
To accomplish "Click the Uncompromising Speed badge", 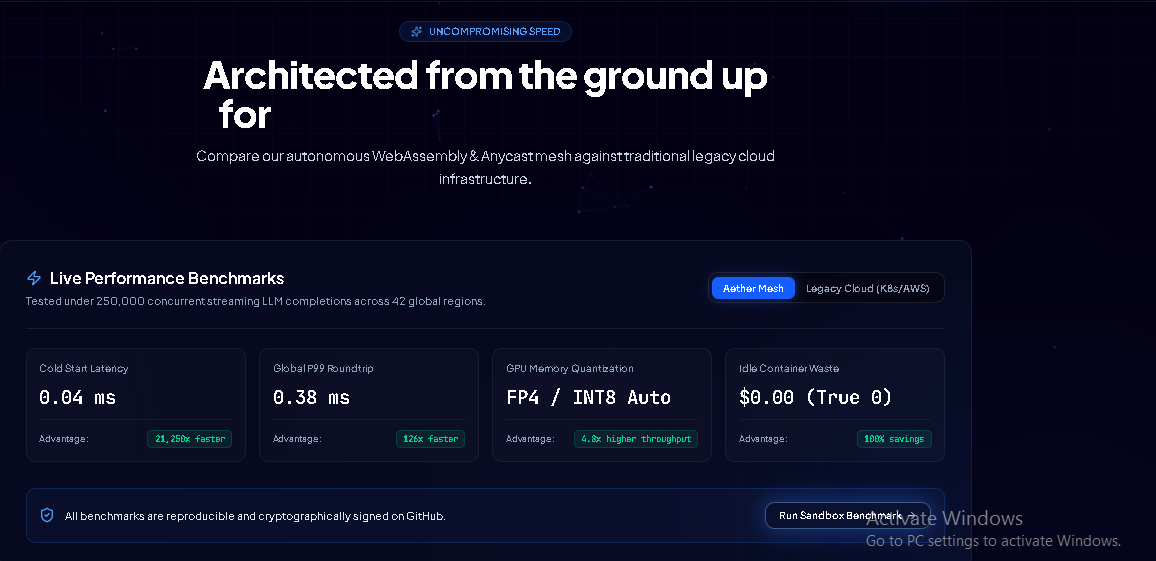I will (x=485, y=32).
